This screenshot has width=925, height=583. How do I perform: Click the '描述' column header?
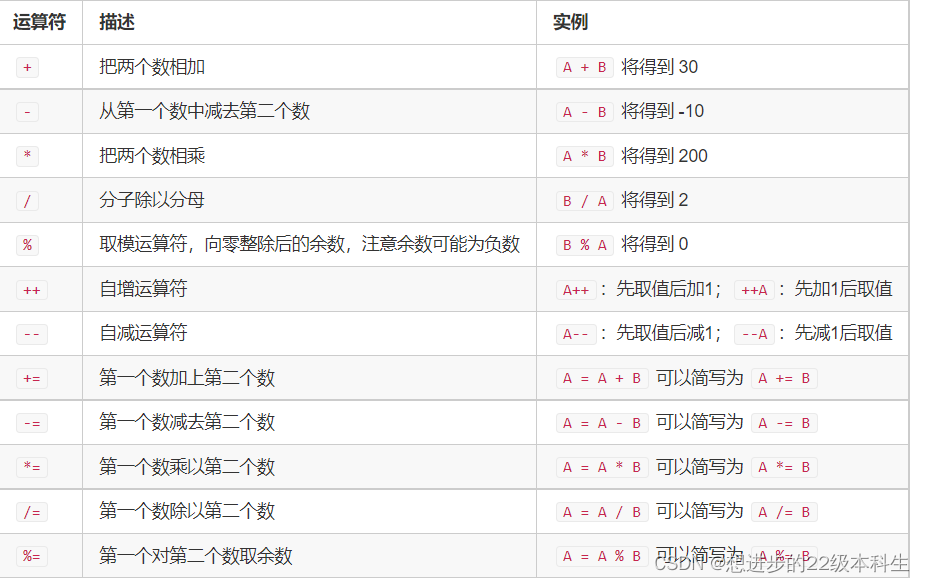[117, 22]
